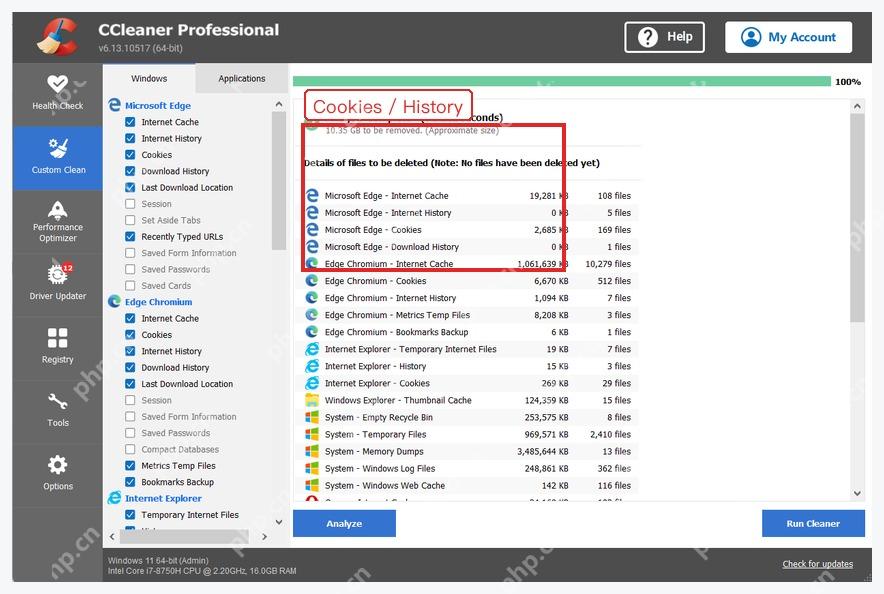Viewport: 884px width, 594px height.
Task: Click the System - Temporary Files icon
Action: pos(312,434)
